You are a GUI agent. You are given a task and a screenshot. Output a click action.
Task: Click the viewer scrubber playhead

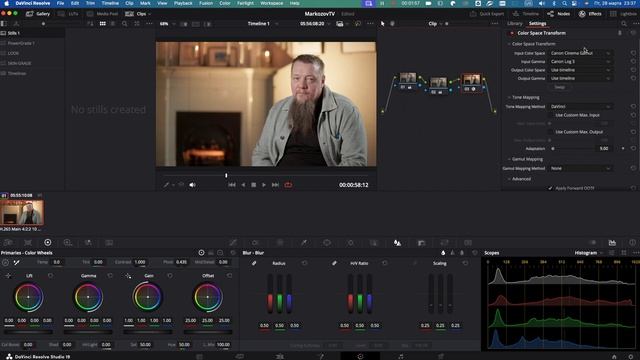tap(226, 176)
